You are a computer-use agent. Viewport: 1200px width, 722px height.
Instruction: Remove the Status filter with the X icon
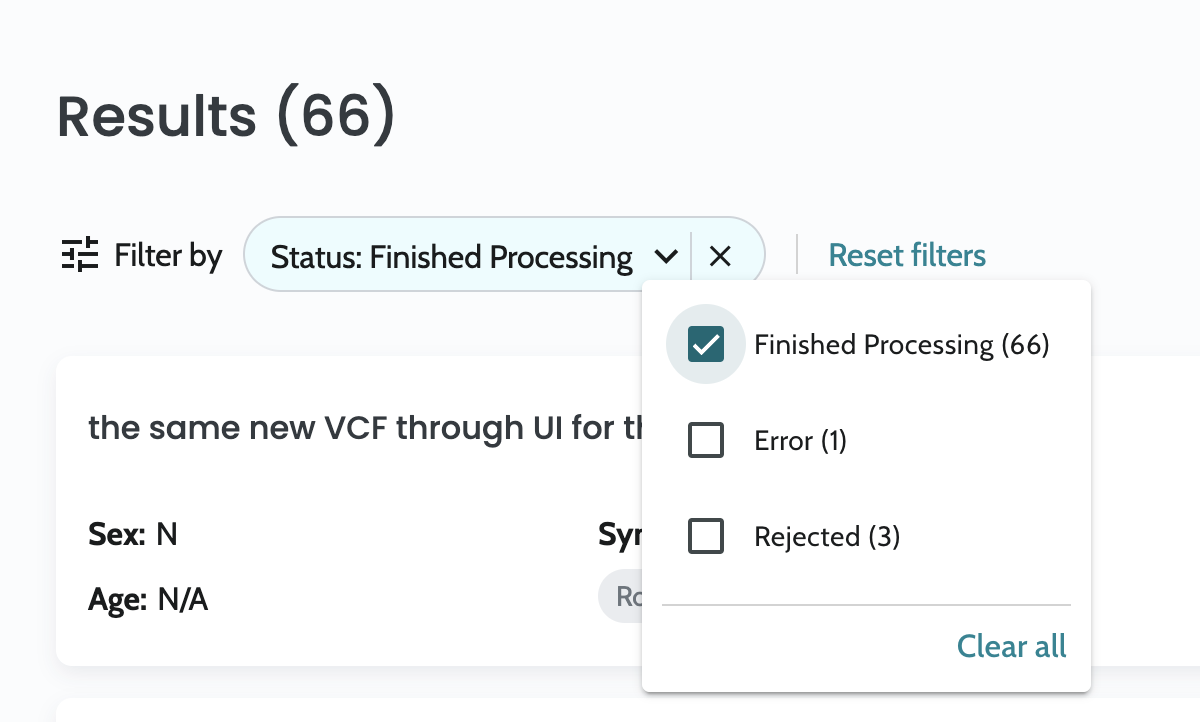[720, 257]
